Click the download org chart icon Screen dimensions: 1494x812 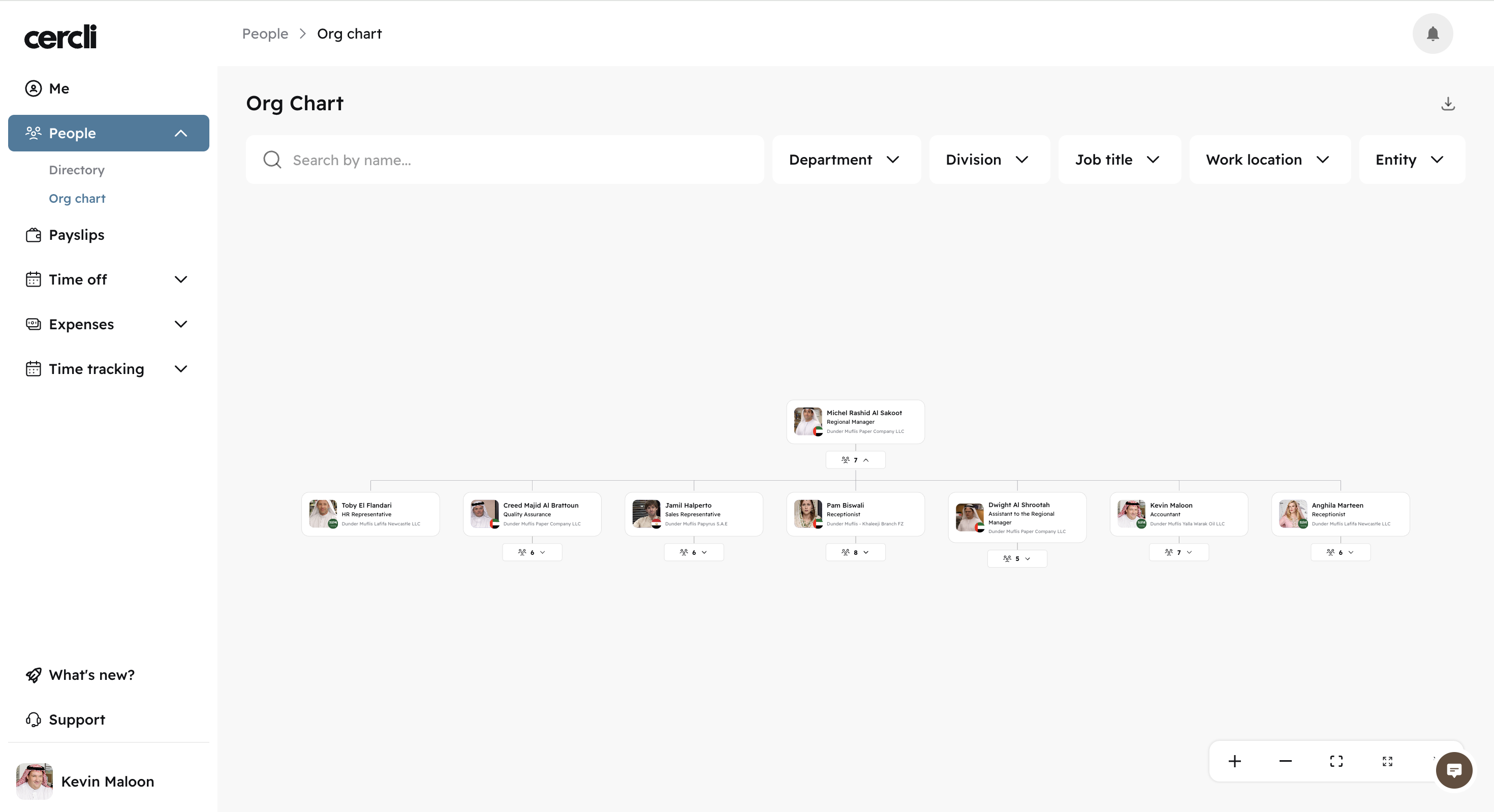pyautogui.click(x=1448, y=103)
